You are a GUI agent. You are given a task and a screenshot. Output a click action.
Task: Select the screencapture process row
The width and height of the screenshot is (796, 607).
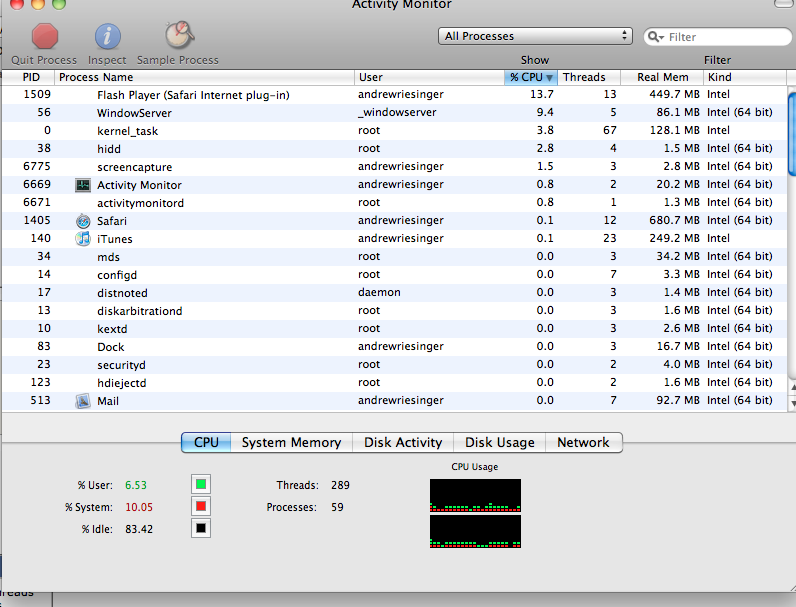coord(395,167)
